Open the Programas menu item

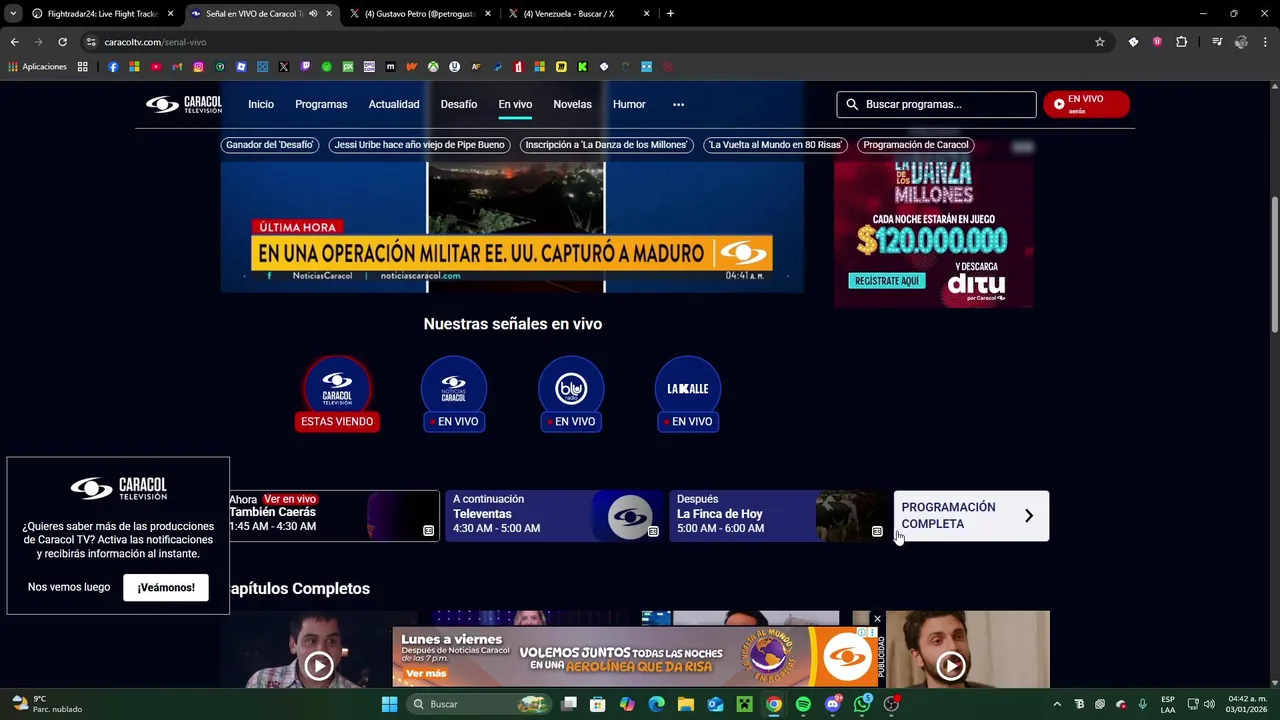(x=321, y=104)
